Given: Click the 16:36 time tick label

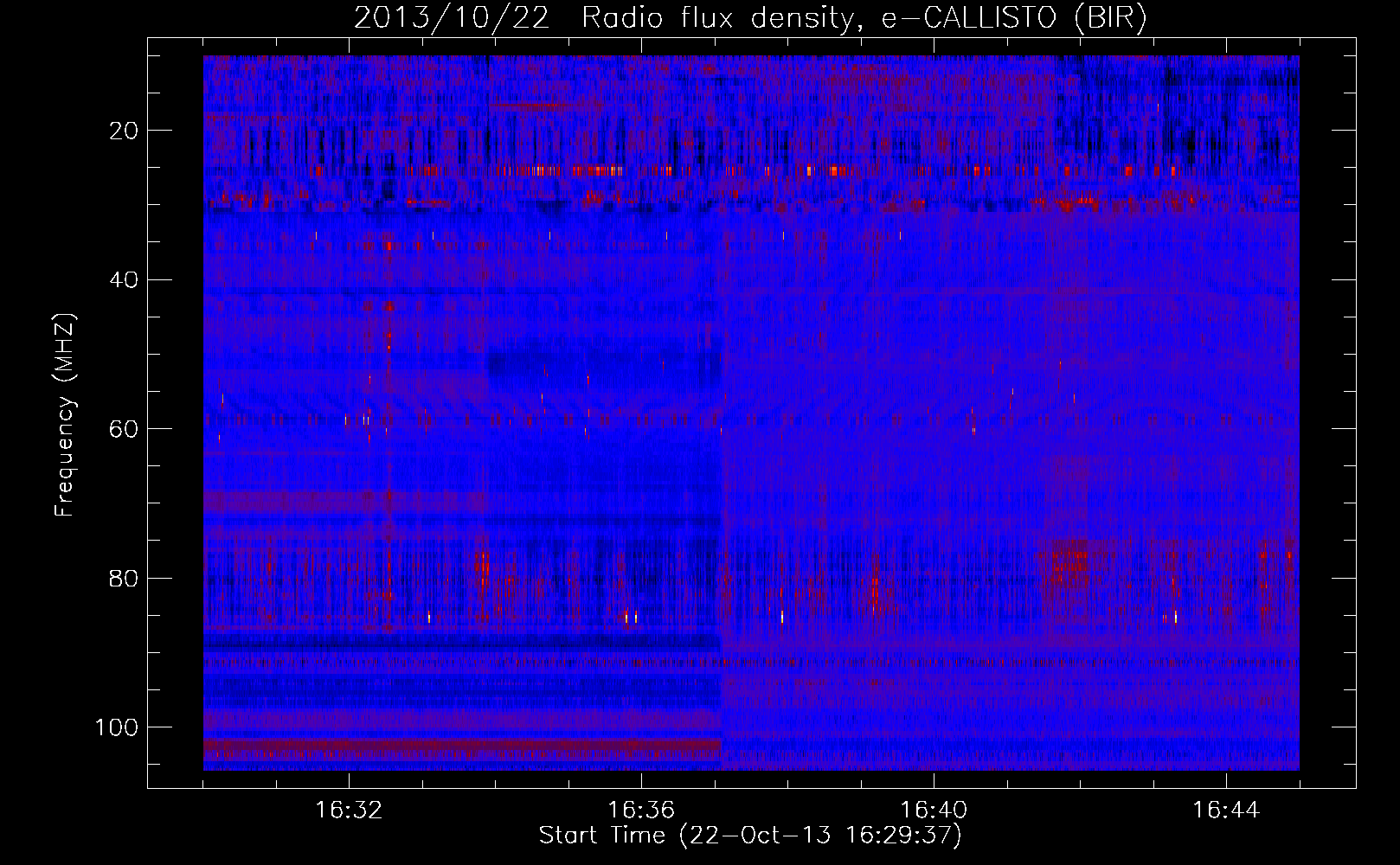Looking at the screenshot, I should (641, 811).
